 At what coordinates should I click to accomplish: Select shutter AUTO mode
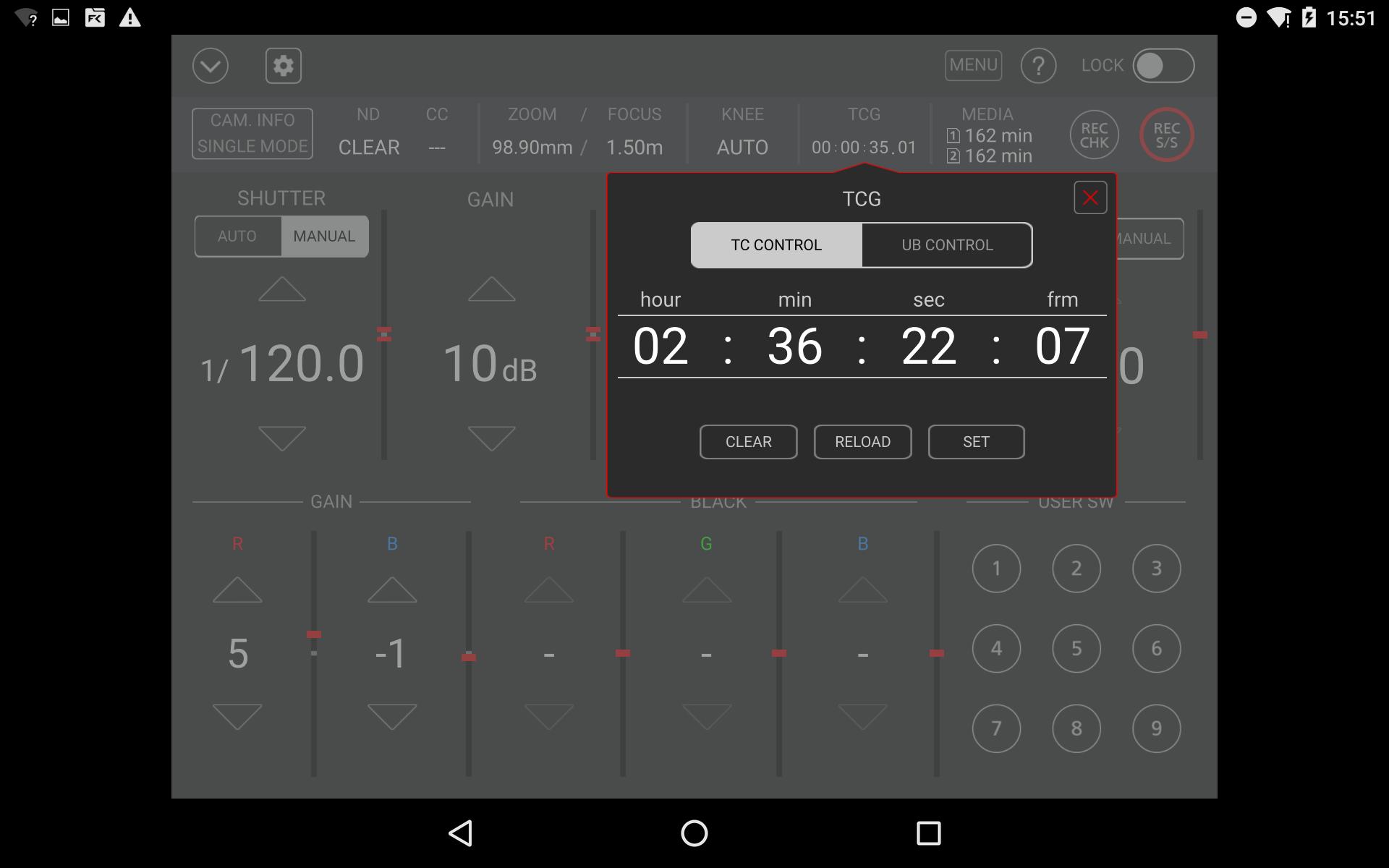237,237
